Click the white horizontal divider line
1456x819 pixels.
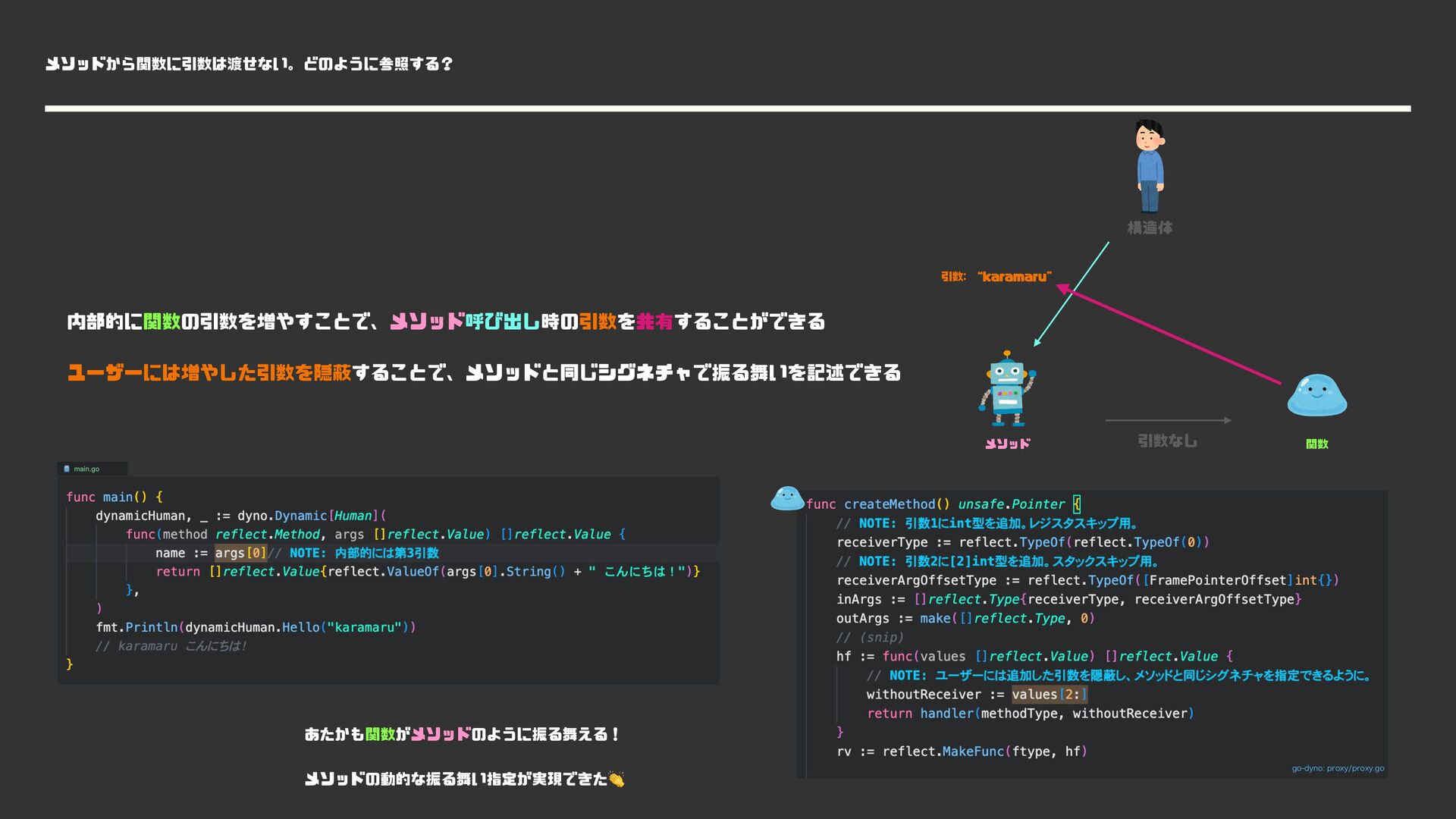[x=728, y=108]
